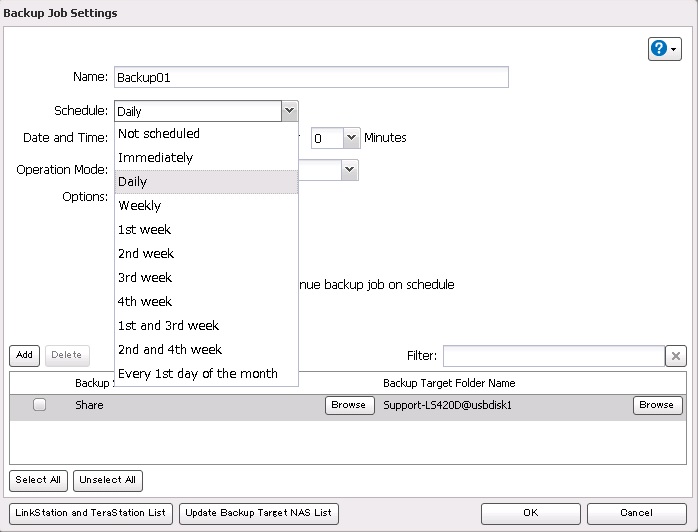
Task: Click the Support-LS420D@usbdisk1 target cell
Action: (447, 405)
